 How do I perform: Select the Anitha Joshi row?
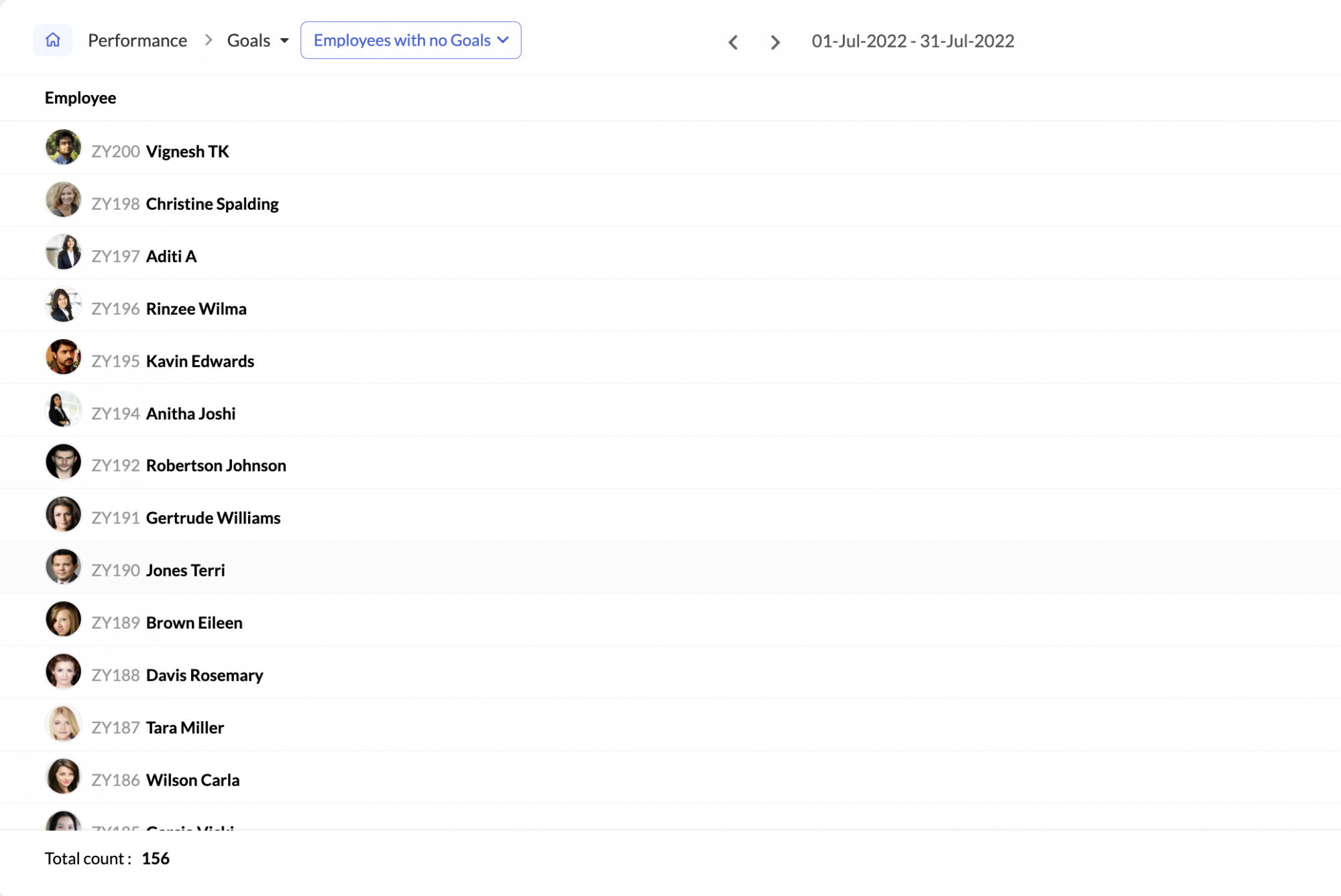pyautogui.click(x=190, y=413)
